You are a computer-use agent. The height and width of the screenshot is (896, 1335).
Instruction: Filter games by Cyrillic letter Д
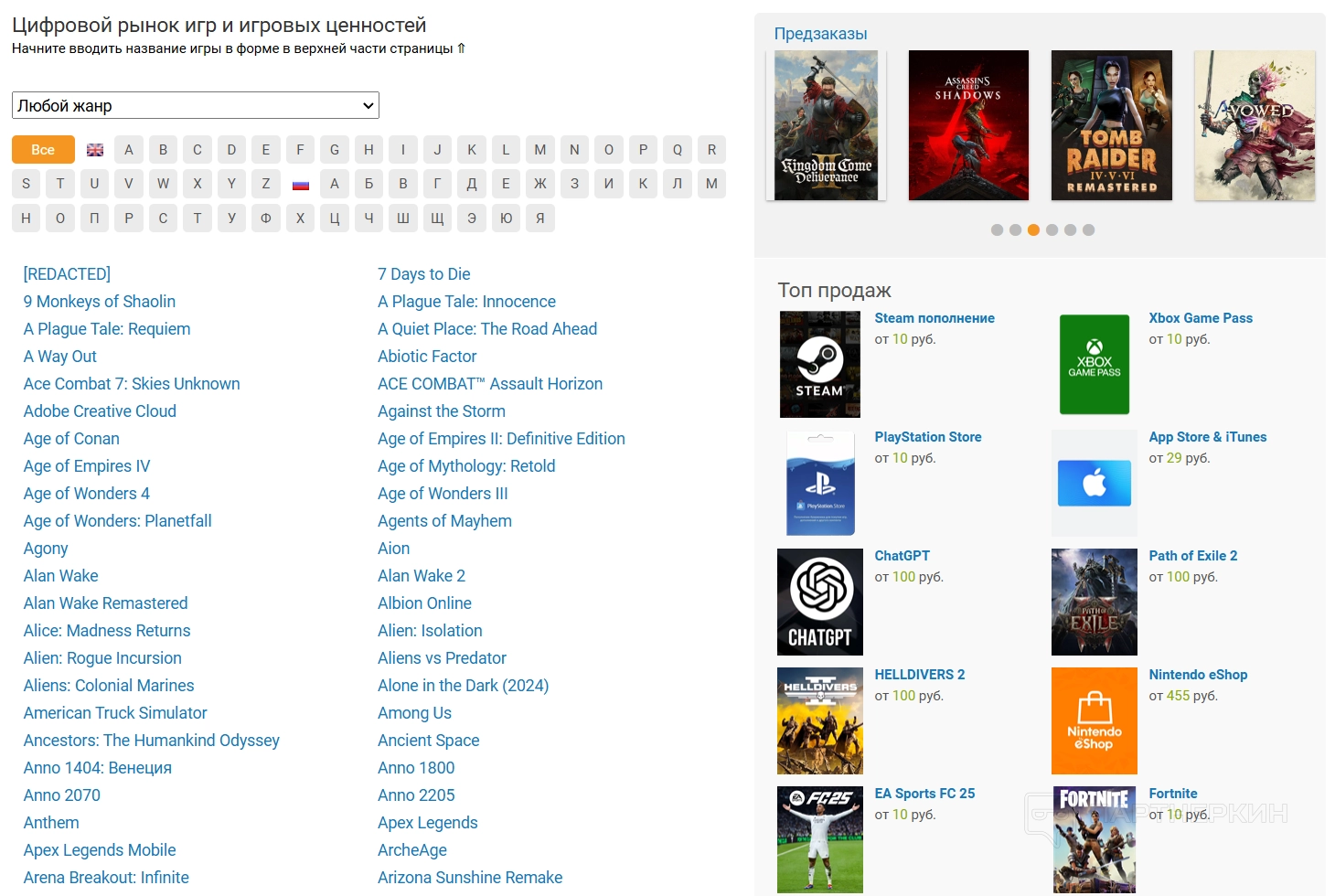pyautogui.click(x=472, y=184)
